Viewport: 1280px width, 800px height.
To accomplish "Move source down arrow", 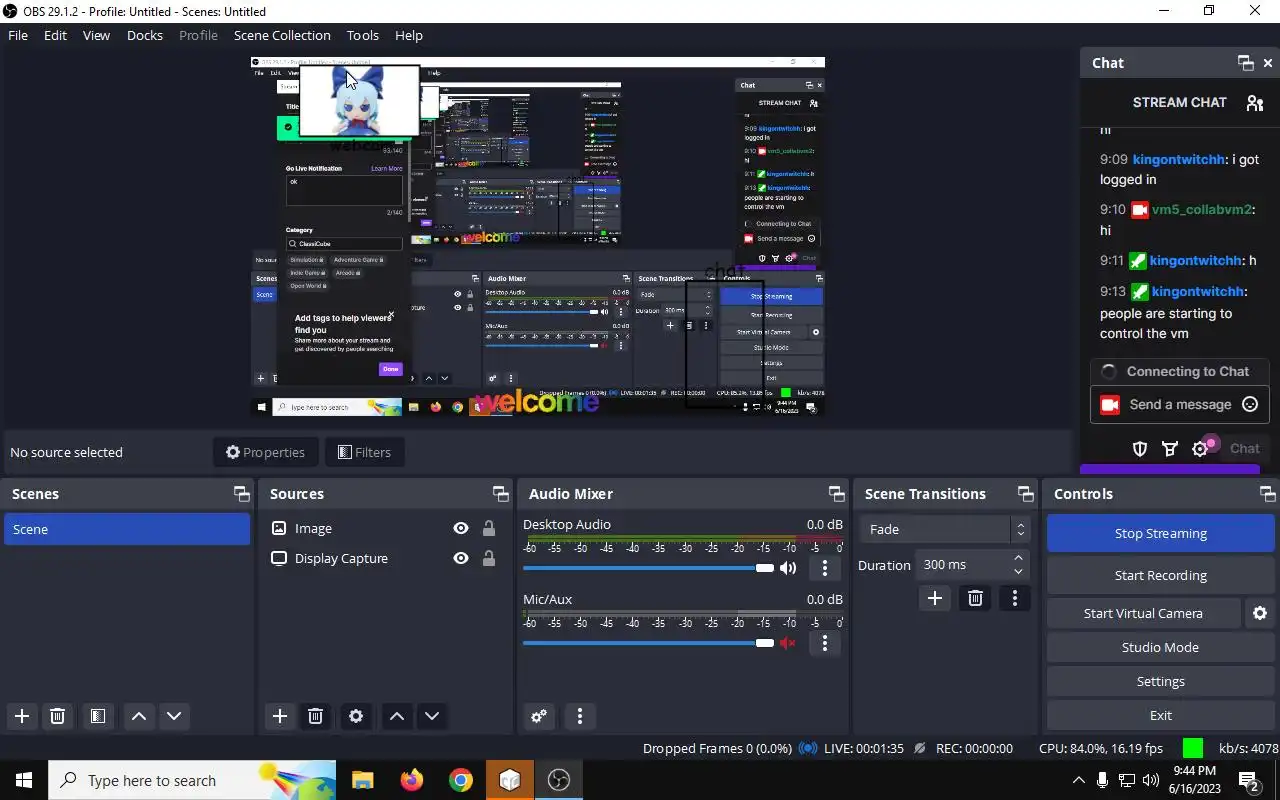I will click(432, 716).
